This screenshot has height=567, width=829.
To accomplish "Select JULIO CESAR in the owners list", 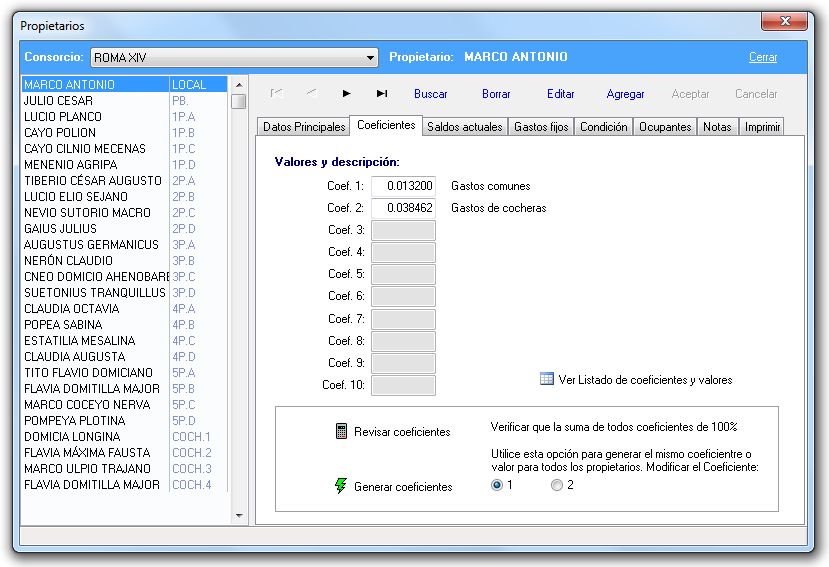I will pyautogui.click(x=59, y=101).
